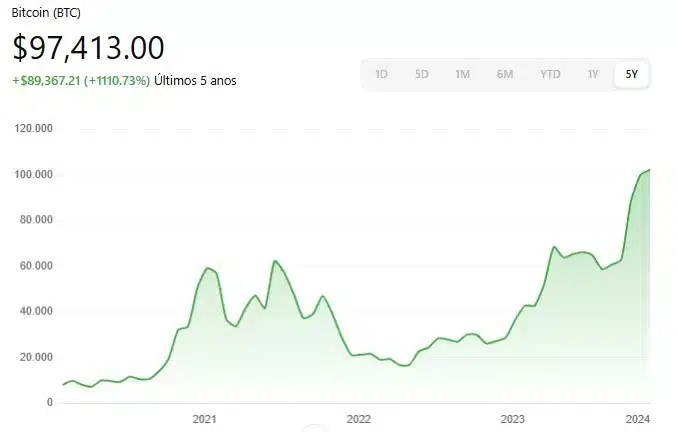Click the 20.000 y-axis label
This screenshot has width=678, height=432.
click(x=36, y=357)
